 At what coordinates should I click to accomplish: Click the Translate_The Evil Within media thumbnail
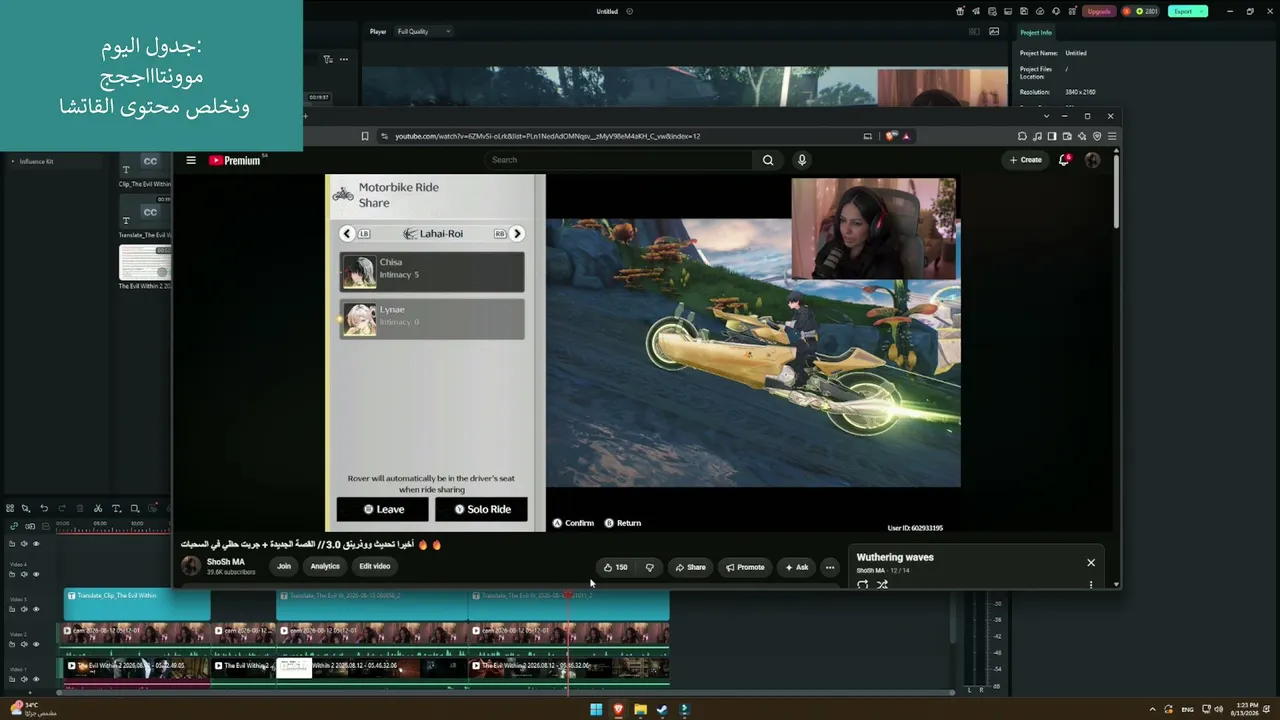pyautogui.click(x=145, y=213)
